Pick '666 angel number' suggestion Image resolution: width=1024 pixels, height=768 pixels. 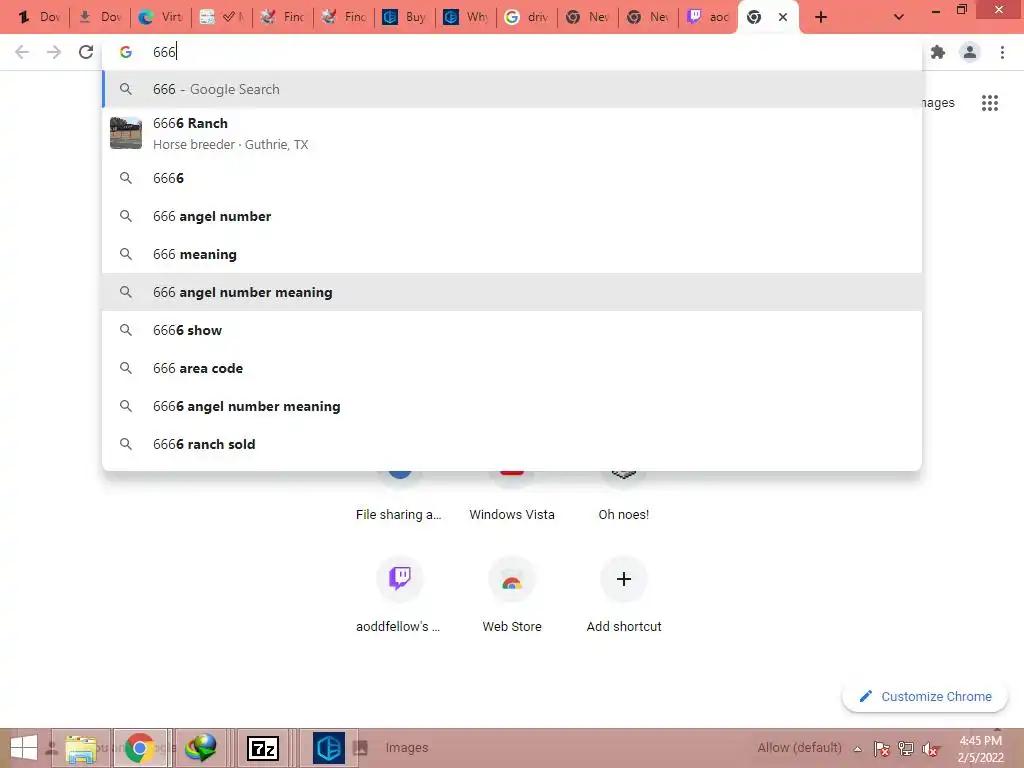[x=512, y=216]
